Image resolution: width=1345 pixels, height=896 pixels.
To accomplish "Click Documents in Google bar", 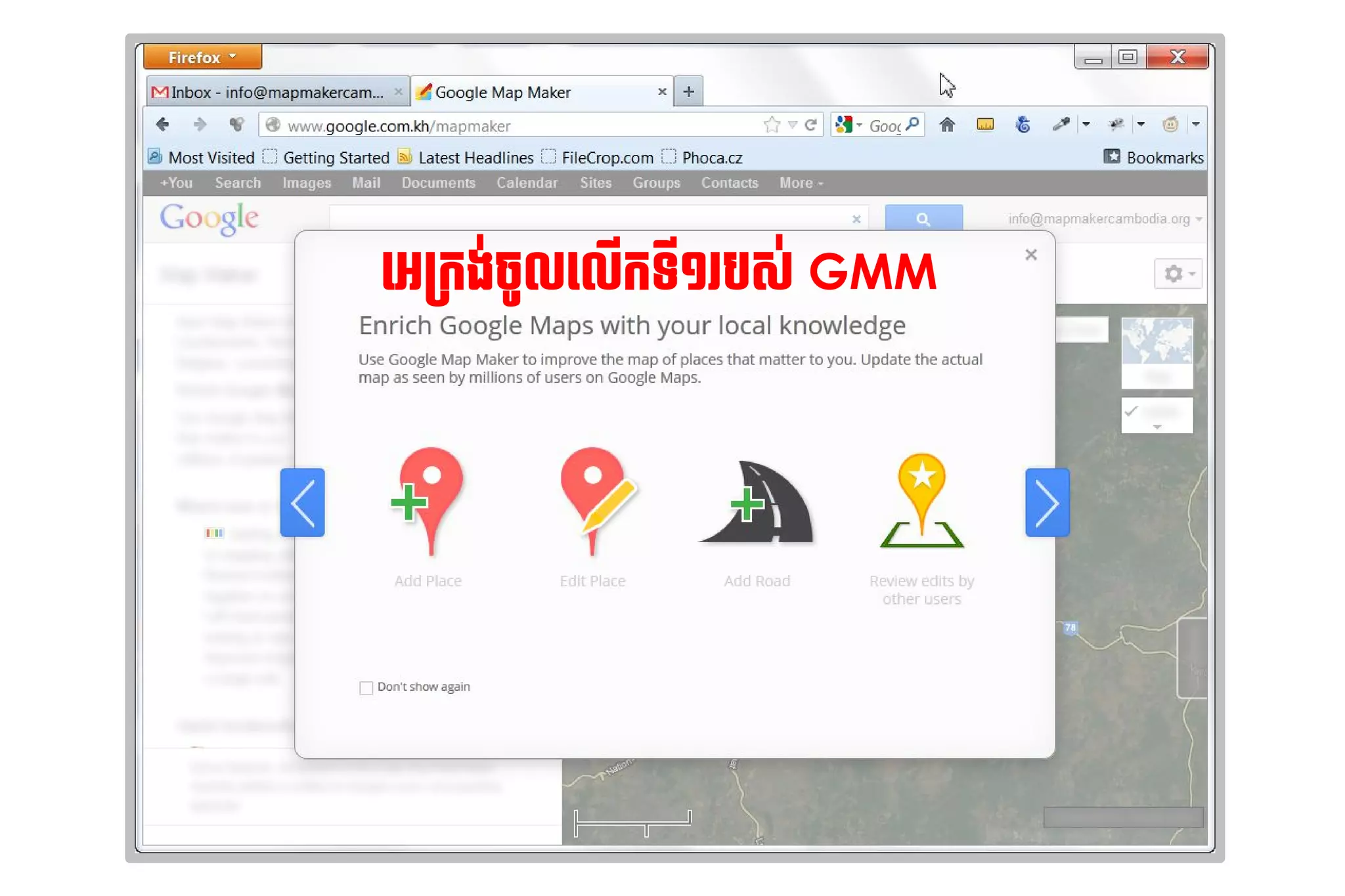I will [x=439, y=183].
